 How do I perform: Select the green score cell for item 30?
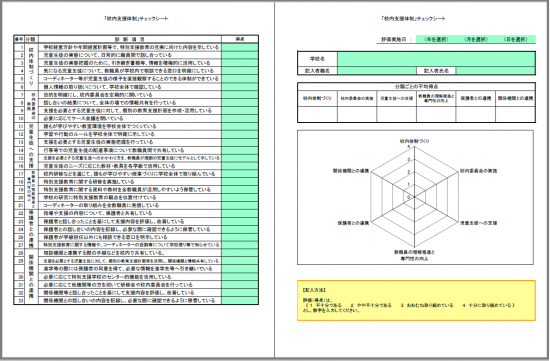pyautogui.click(x=240, y=277)
